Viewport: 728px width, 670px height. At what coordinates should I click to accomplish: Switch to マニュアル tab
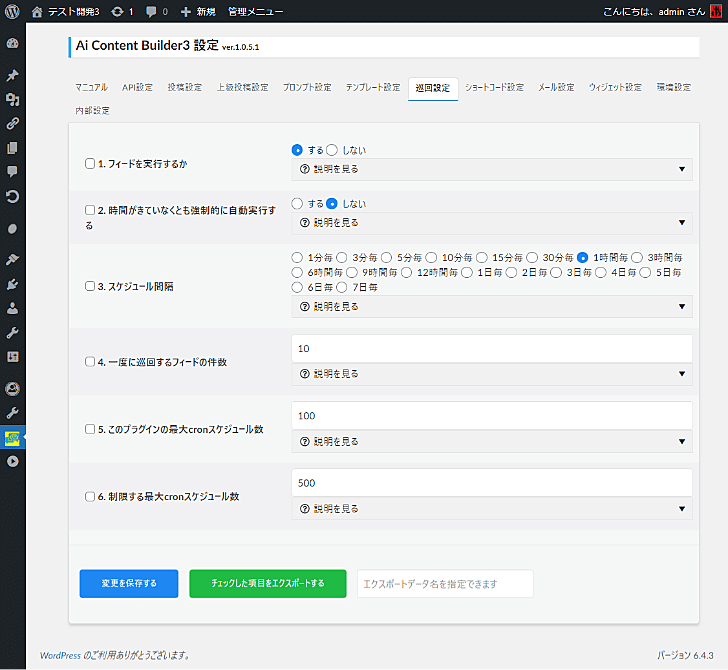(x=91, y=87)
